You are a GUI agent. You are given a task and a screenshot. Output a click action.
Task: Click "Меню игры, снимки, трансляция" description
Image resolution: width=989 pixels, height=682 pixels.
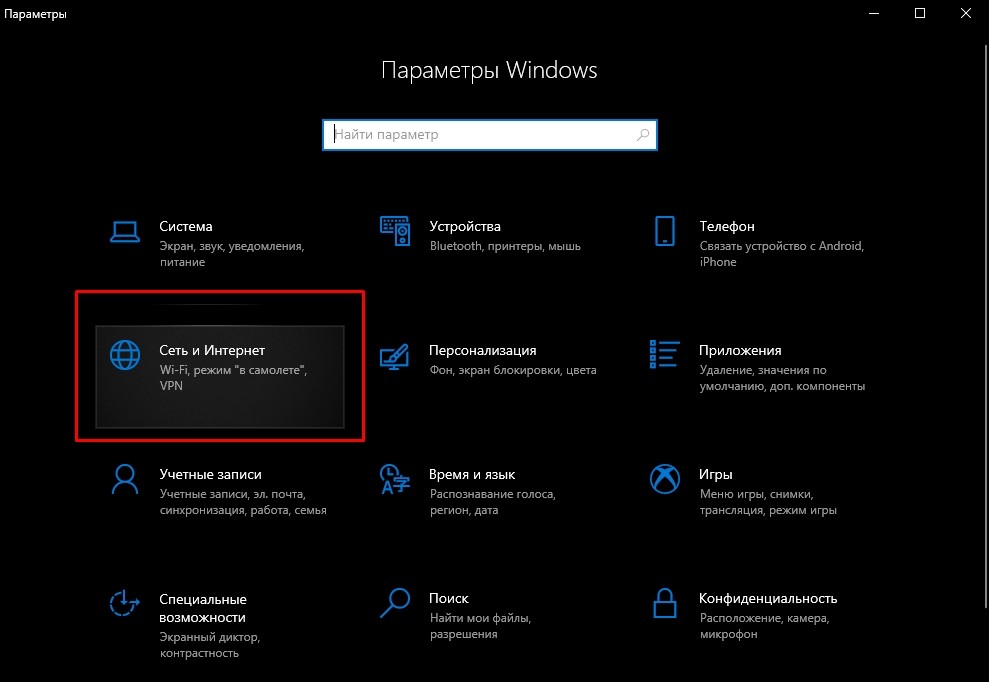click(x=768, y=502)
